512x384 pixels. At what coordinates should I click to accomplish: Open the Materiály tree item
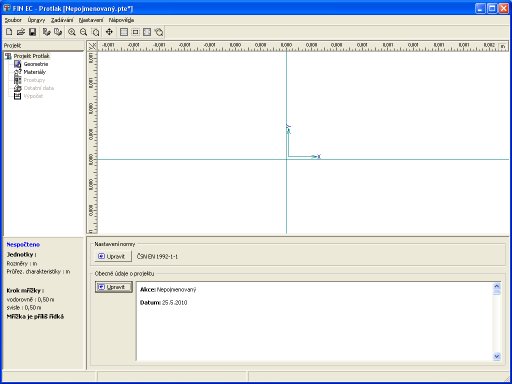tap(34, 72)
